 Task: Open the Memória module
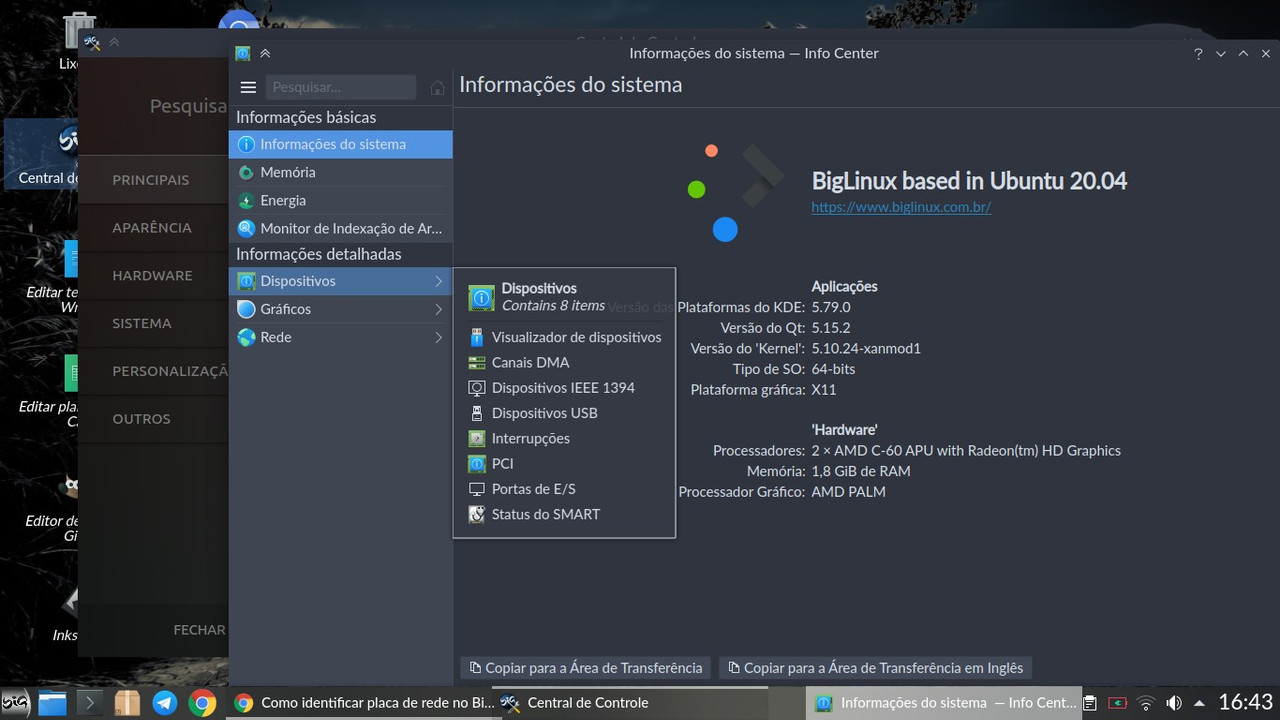point(340,172)
